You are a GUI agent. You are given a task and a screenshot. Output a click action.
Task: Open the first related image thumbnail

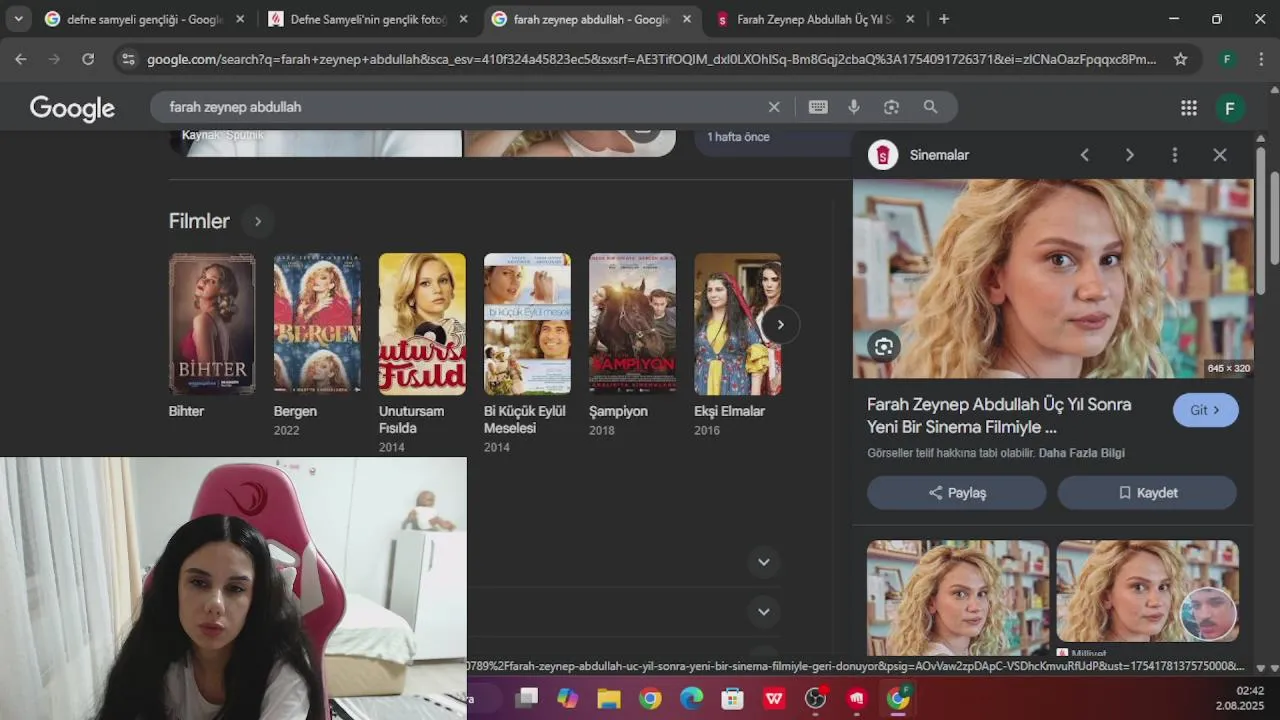click(x=958, y=597)
